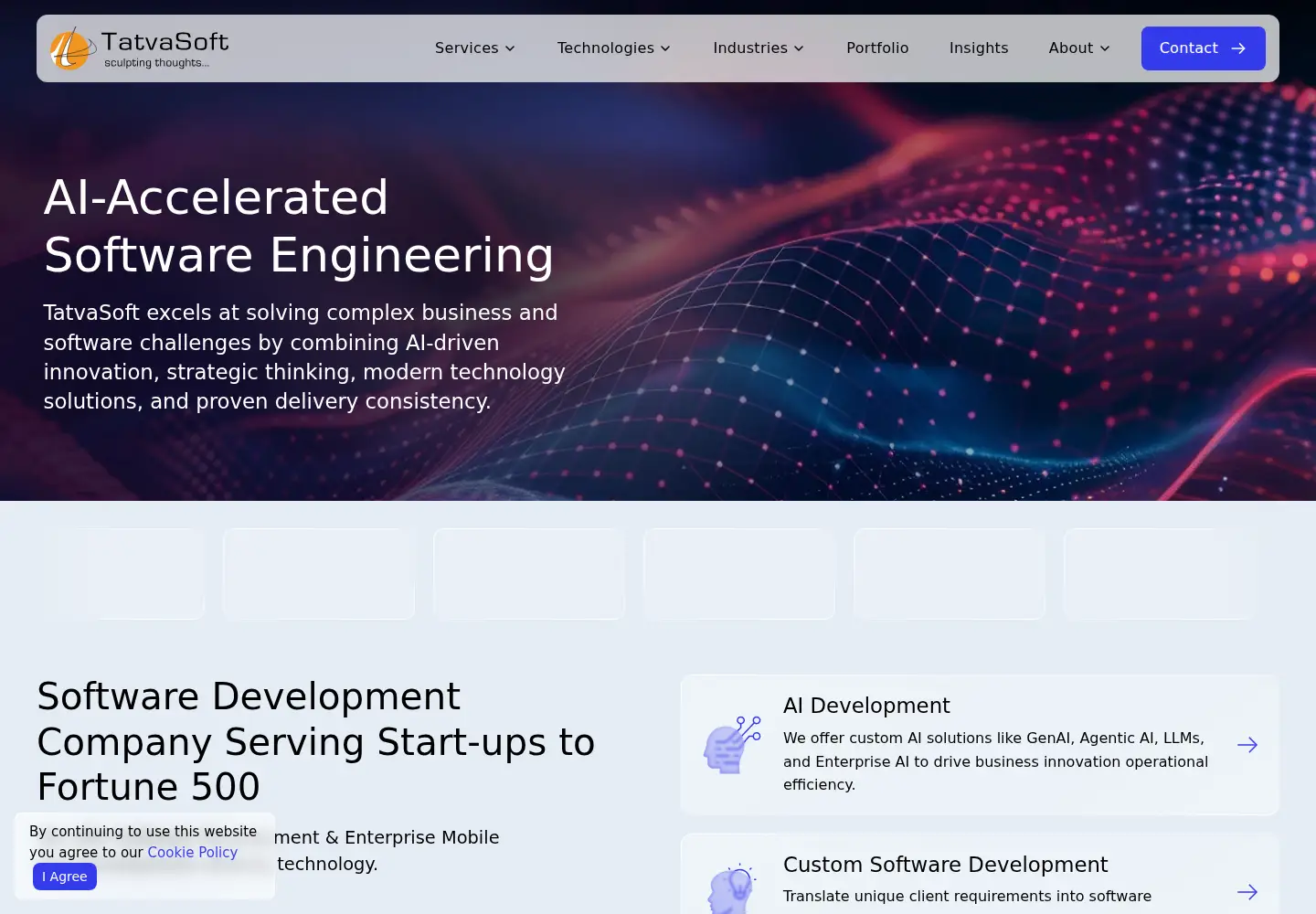Click the AI Development arrow icon
The height and width of the screenshot is (914, 1316).
click(x=1247, y=745)
